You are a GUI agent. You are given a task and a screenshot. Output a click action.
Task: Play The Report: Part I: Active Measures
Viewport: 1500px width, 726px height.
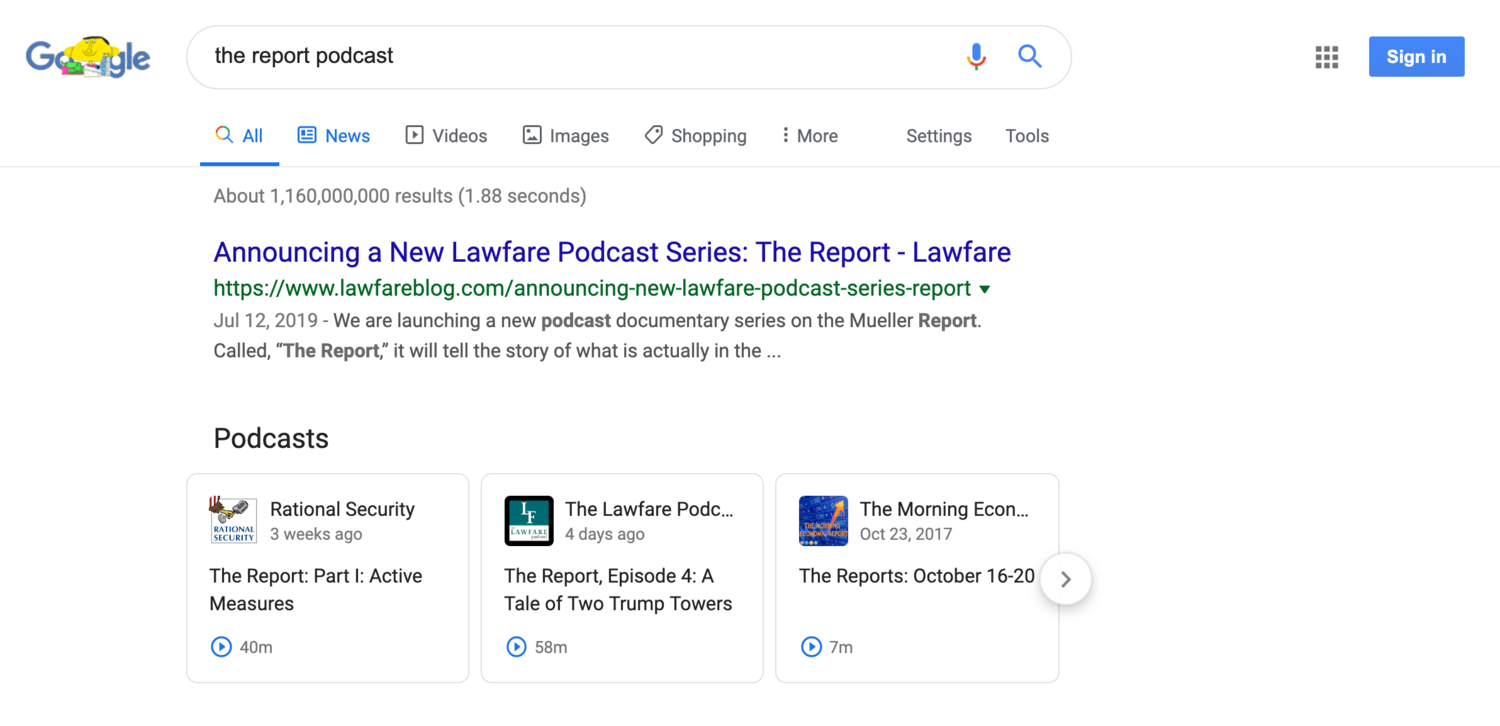(221, 647)
